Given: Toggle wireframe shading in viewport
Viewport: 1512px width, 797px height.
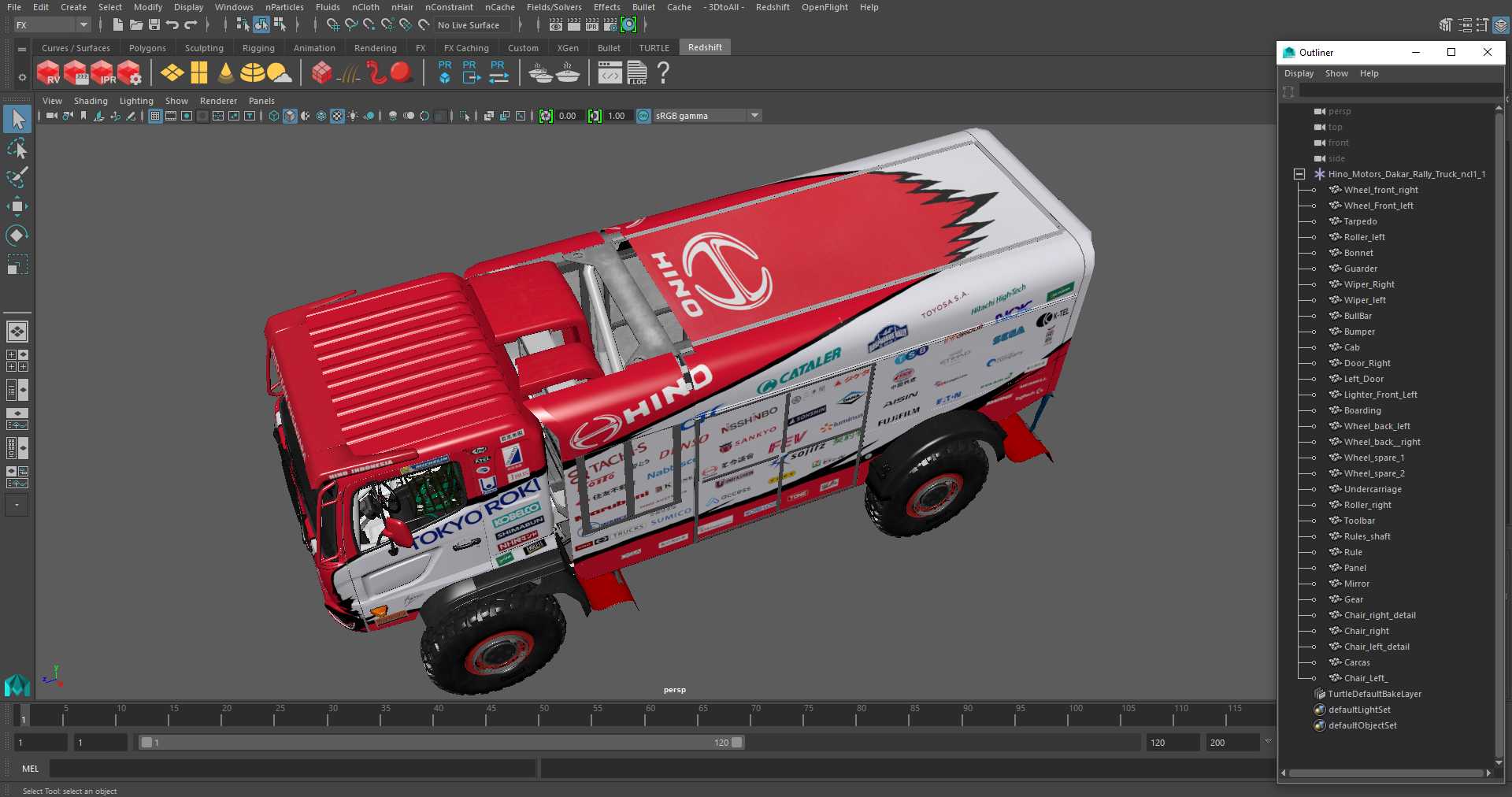Looking at the screenshot, I should tap(274, 116).
